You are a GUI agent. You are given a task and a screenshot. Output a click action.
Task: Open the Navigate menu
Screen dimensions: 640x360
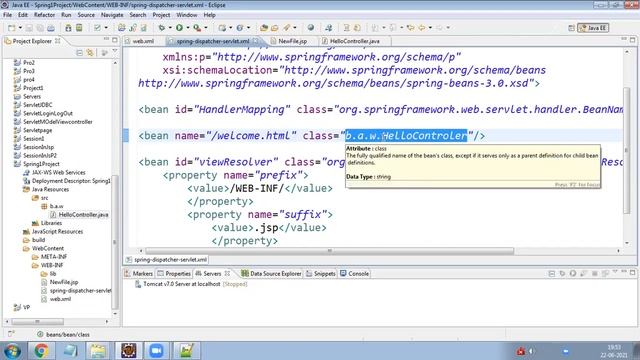[x=112, y=15]
